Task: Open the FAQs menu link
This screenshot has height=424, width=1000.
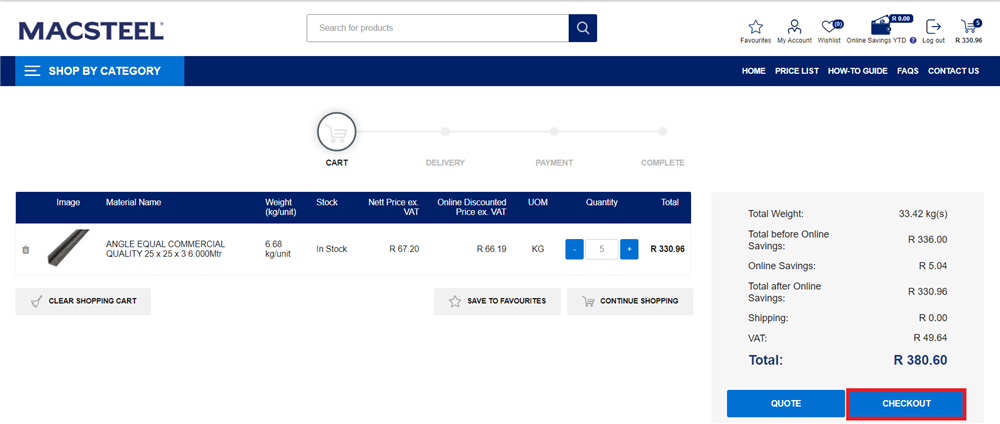Action: click(x=907, y=71)
